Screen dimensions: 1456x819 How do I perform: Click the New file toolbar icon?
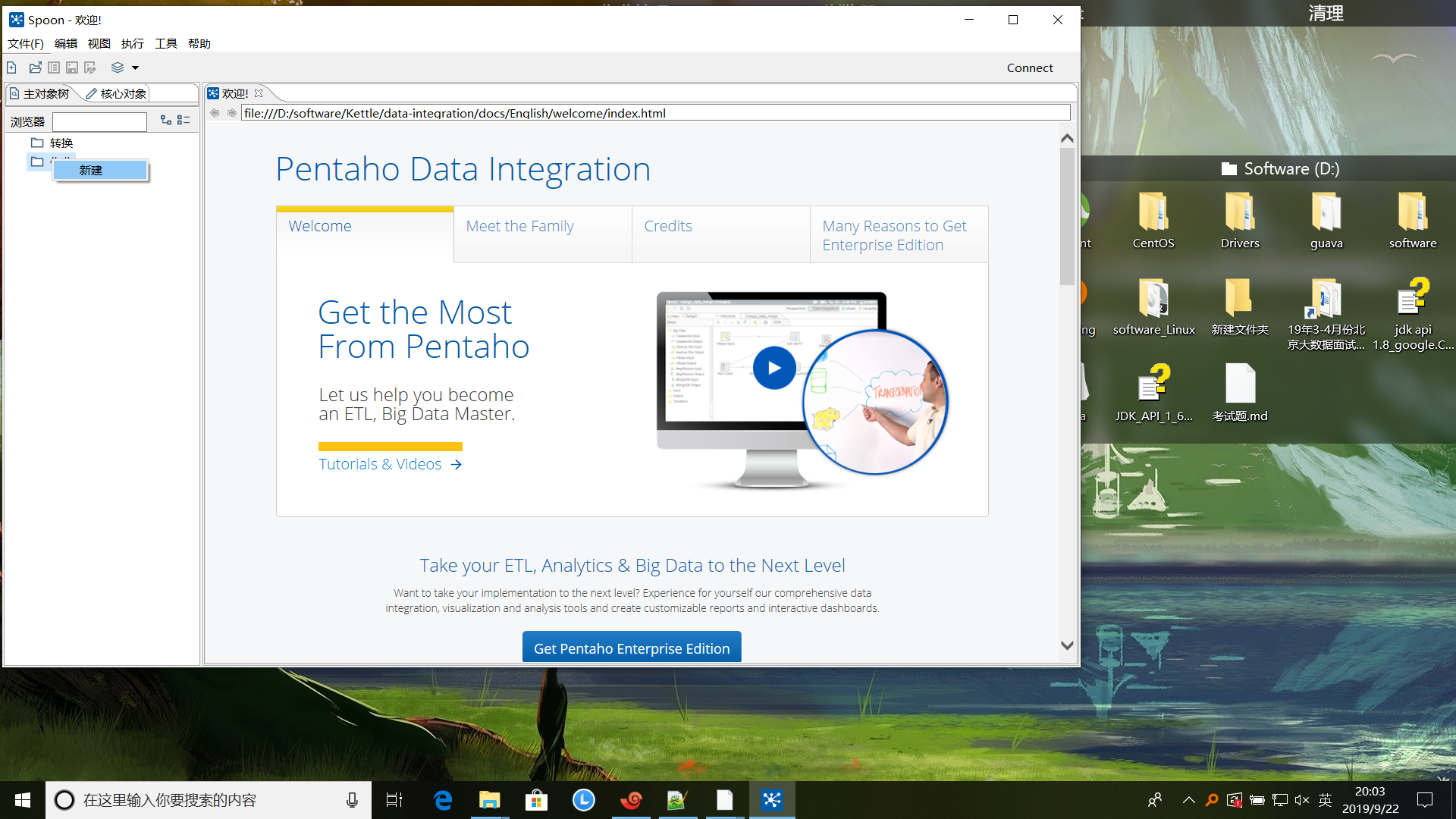tap(12, 67)
